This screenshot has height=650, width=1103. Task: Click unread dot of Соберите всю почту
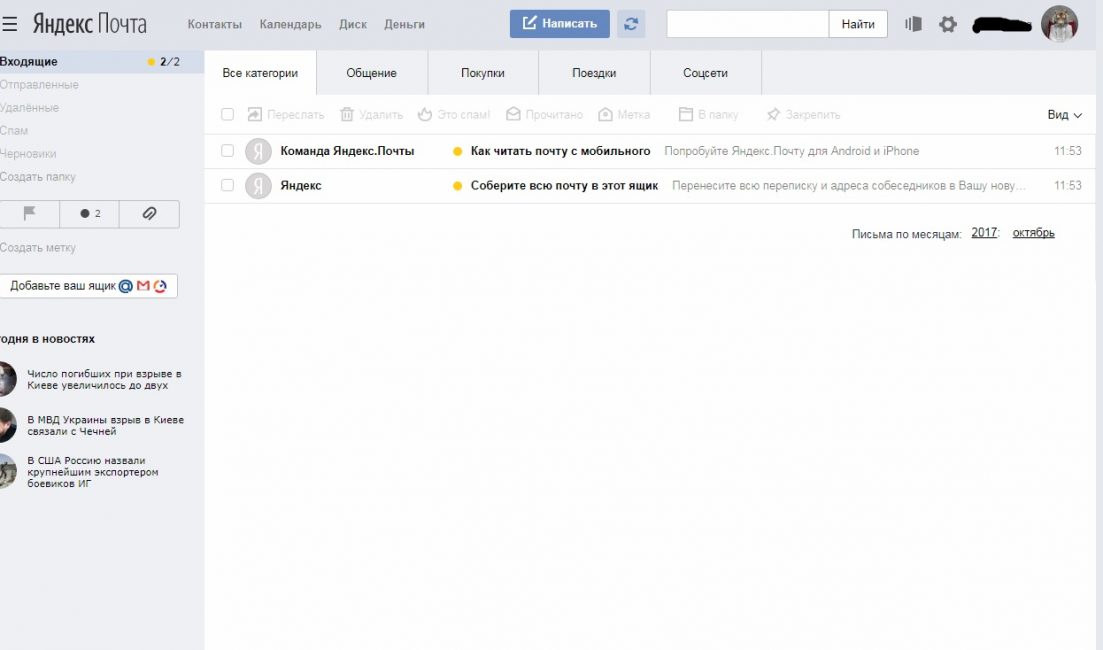click(457, 186)
